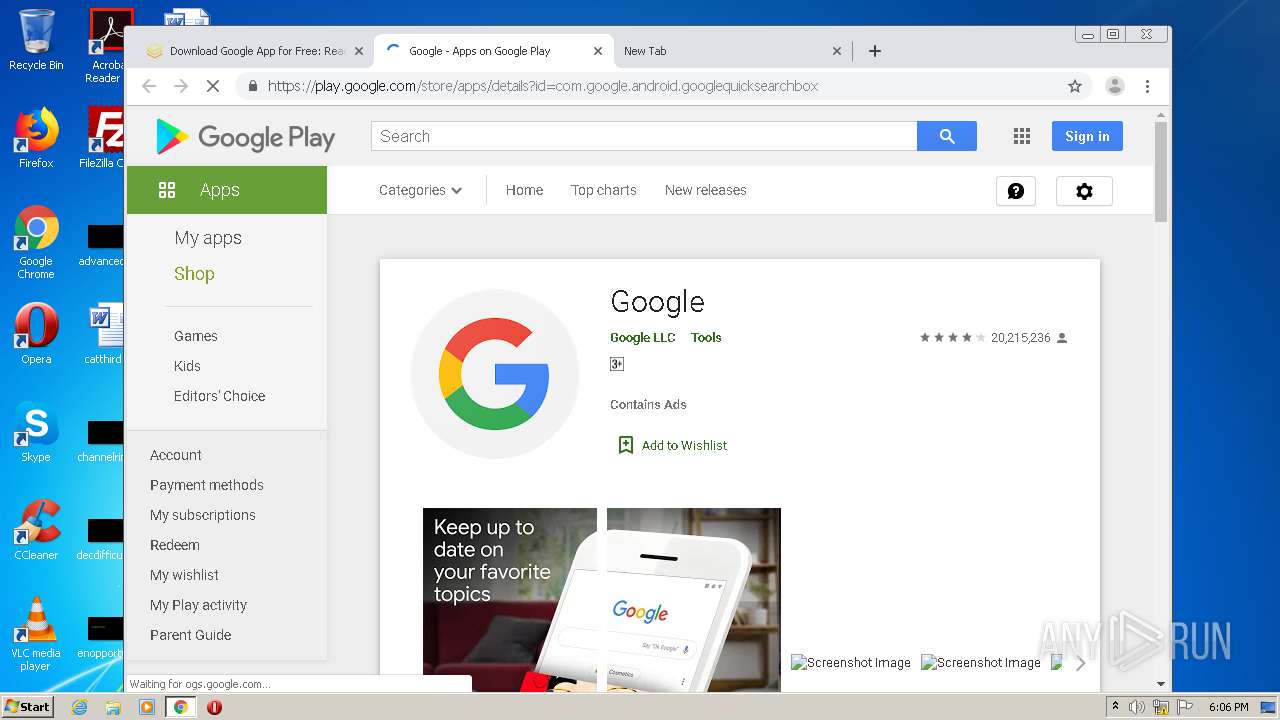
Task: Open the Home navigation item
Action: coord(524,190)
